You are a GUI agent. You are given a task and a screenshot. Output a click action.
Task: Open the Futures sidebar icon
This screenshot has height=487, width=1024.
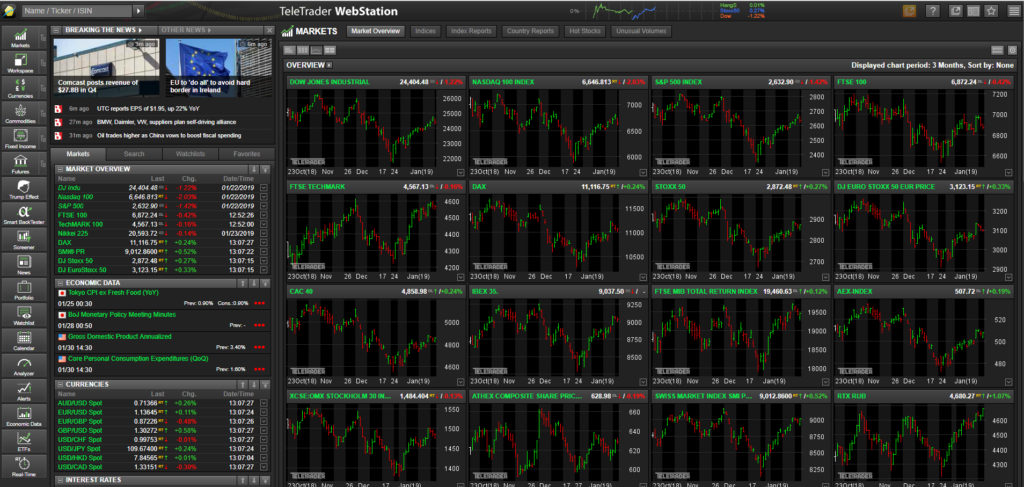22,164
